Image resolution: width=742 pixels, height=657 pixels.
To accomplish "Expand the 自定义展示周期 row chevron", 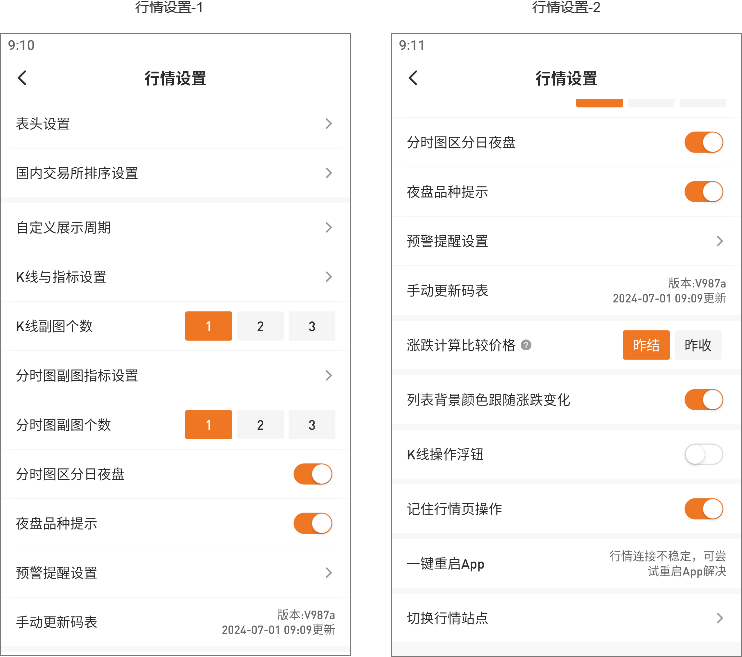I will click(x=328, y=228).
